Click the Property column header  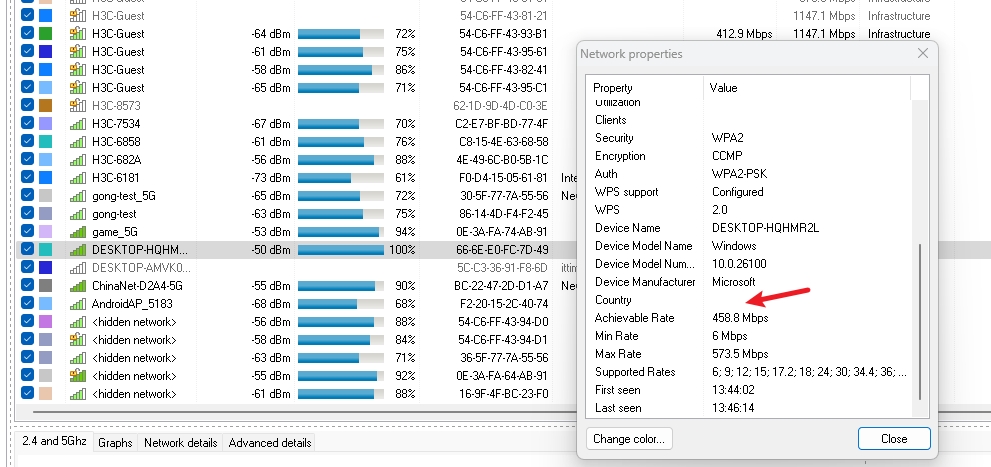[x=613, y=88]
